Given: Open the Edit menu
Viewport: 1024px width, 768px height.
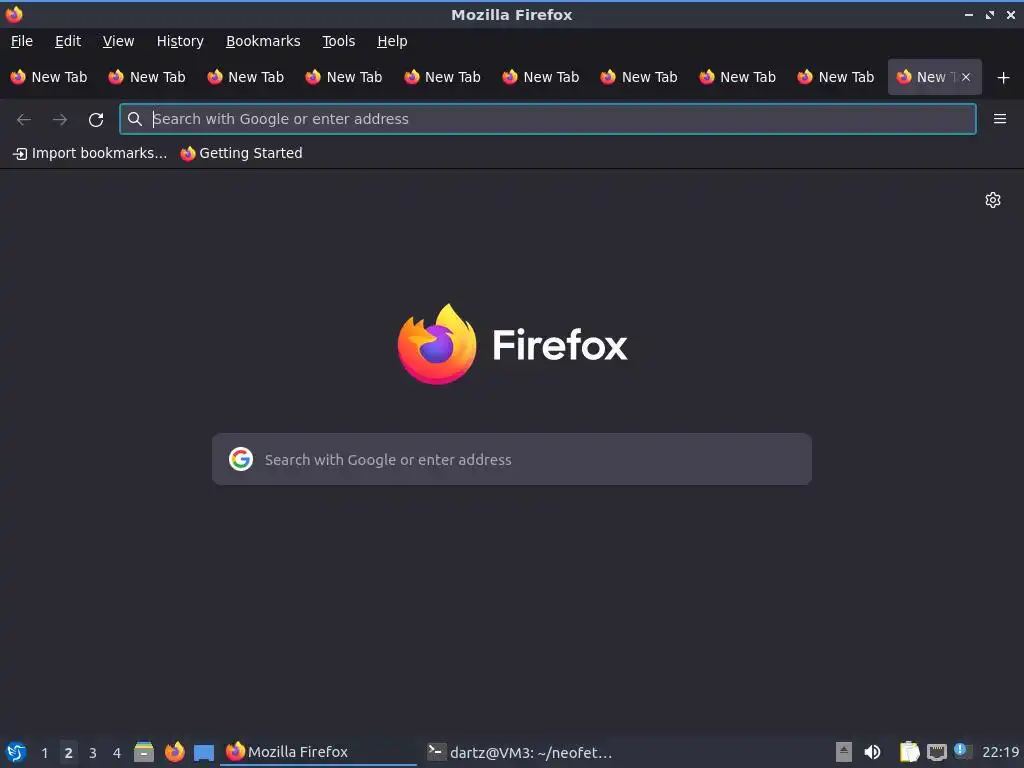Looking at the screenshot, I should tap(68, 41).
